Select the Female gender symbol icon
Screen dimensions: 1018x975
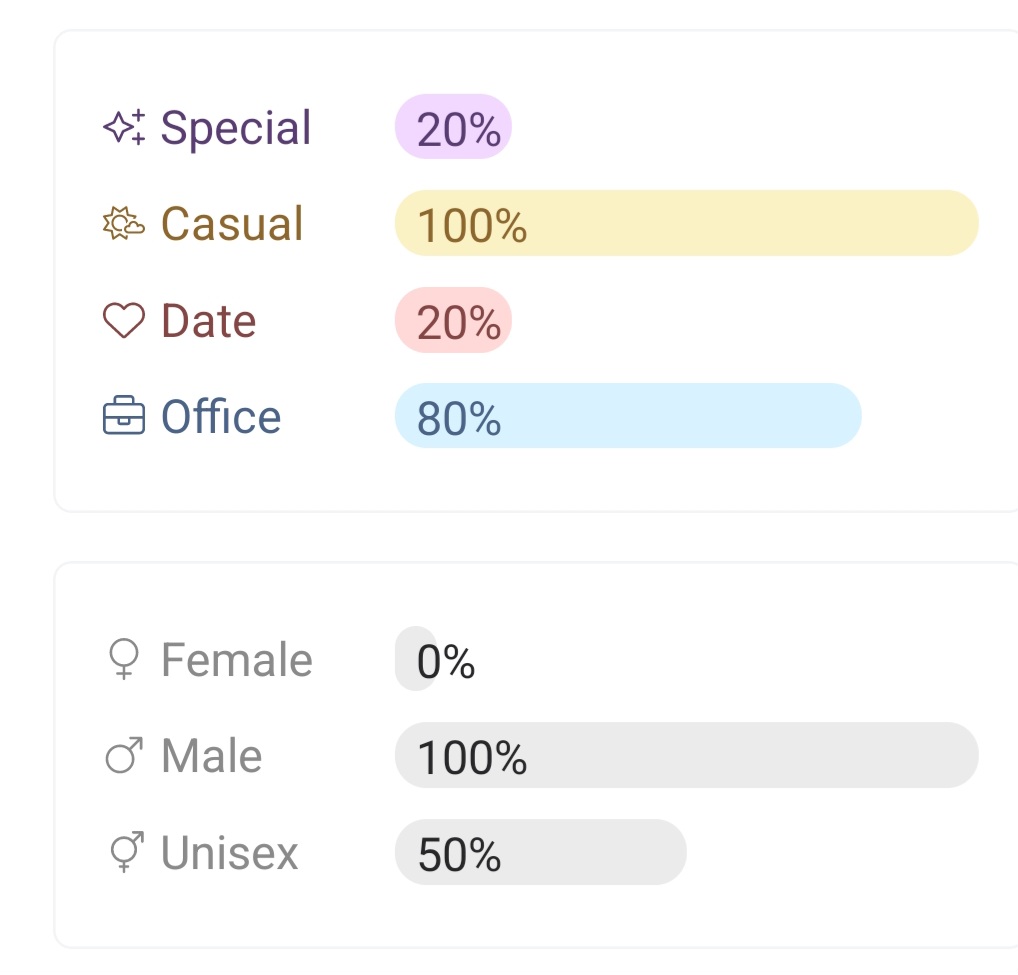124,660
